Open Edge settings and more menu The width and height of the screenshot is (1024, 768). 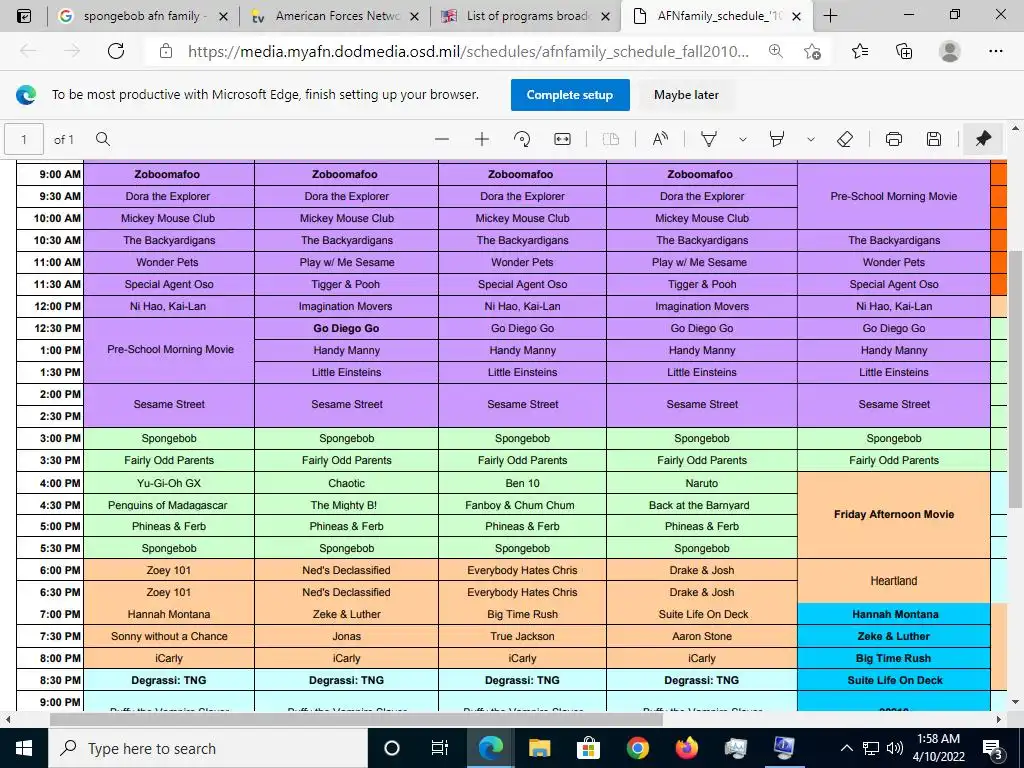tap(995, 51)
